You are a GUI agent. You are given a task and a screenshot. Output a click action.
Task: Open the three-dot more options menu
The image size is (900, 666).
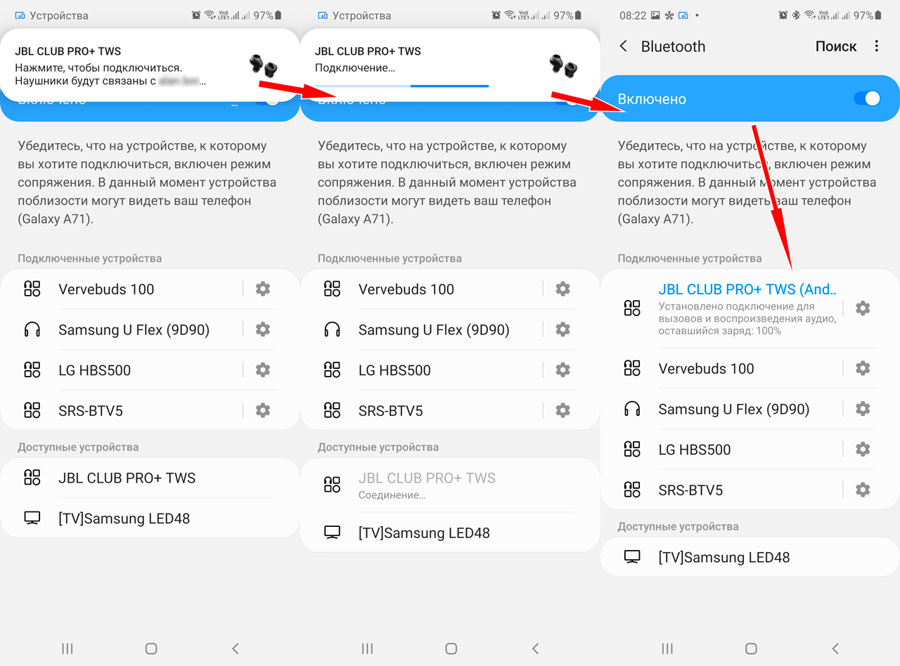876,46
